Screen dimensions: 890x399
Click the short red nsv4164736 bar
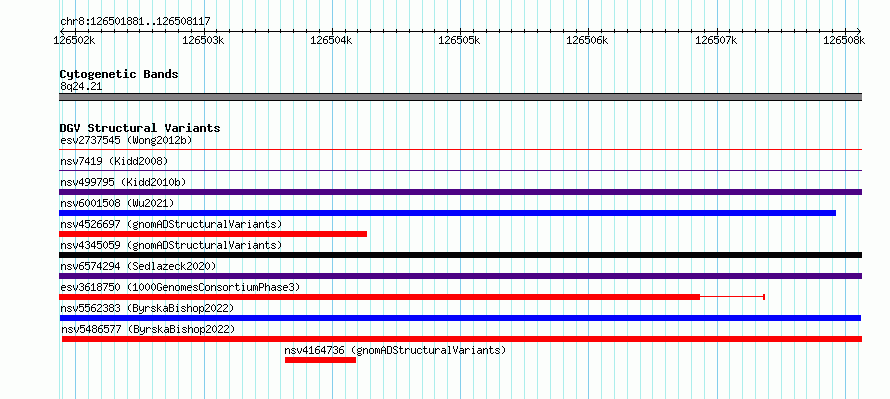point(320,360)
